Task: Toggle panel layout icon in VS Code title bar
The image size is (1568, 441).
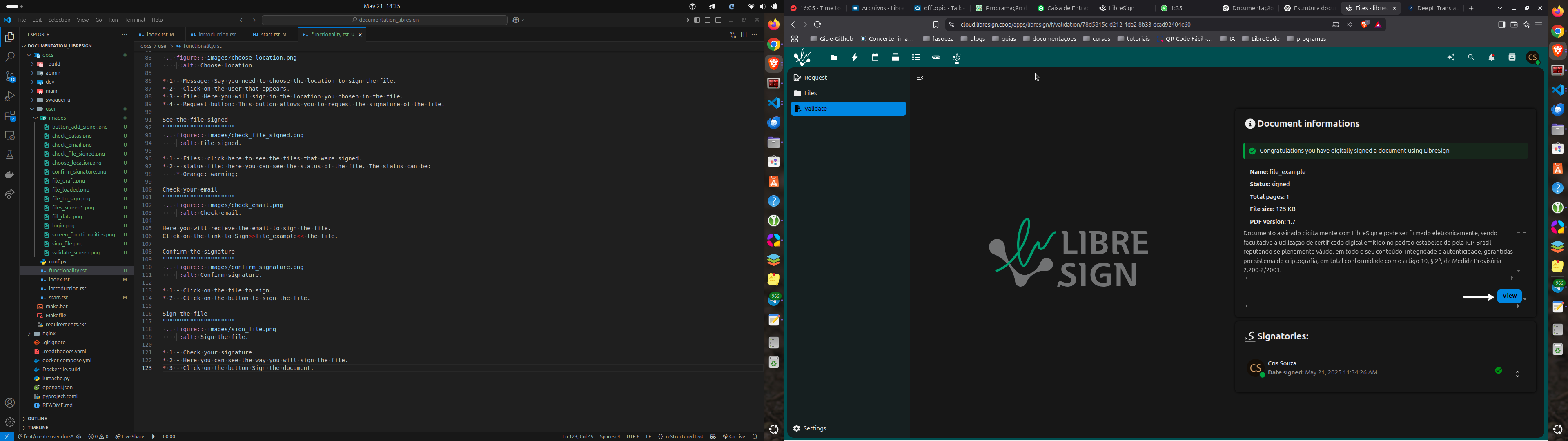Action: tap(708, 20)
